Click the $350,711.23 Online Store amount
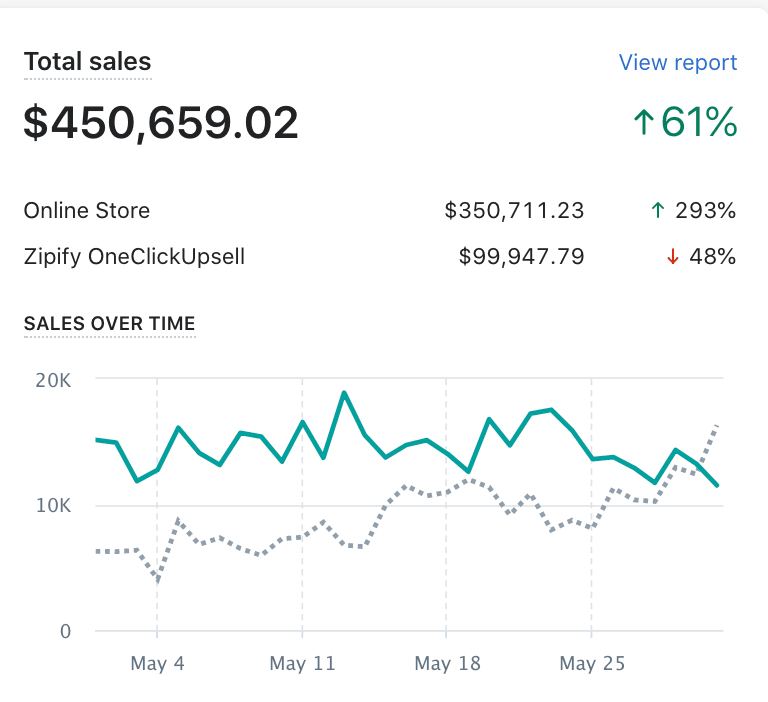Viewport: 768px width, 702px height. coord(514,211)
